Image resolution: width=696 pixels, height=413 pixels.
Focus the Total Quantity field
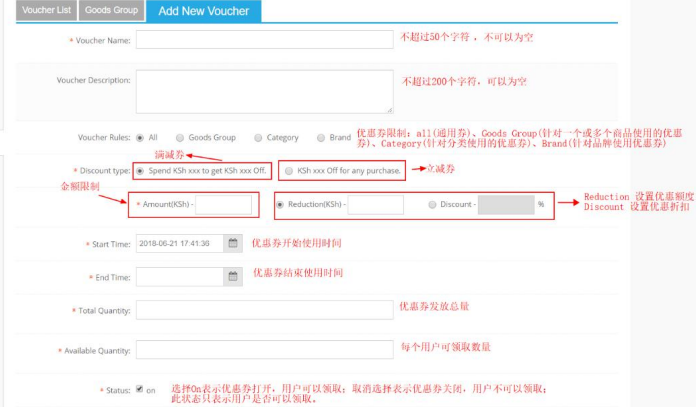pyautogui.click(x=265, y=310)
